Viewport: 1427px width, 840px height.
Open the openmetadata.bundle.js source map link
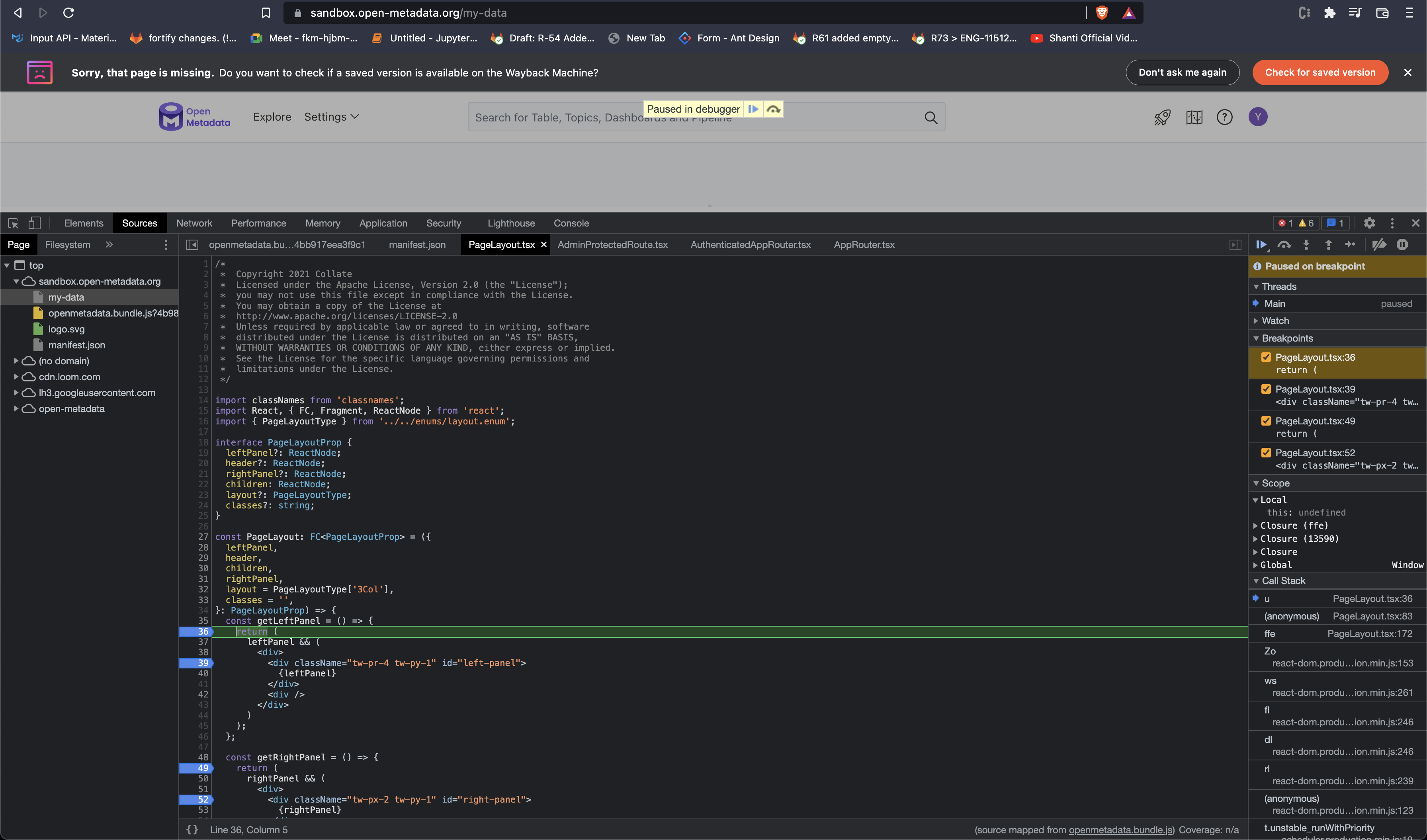pos(1121,829)
